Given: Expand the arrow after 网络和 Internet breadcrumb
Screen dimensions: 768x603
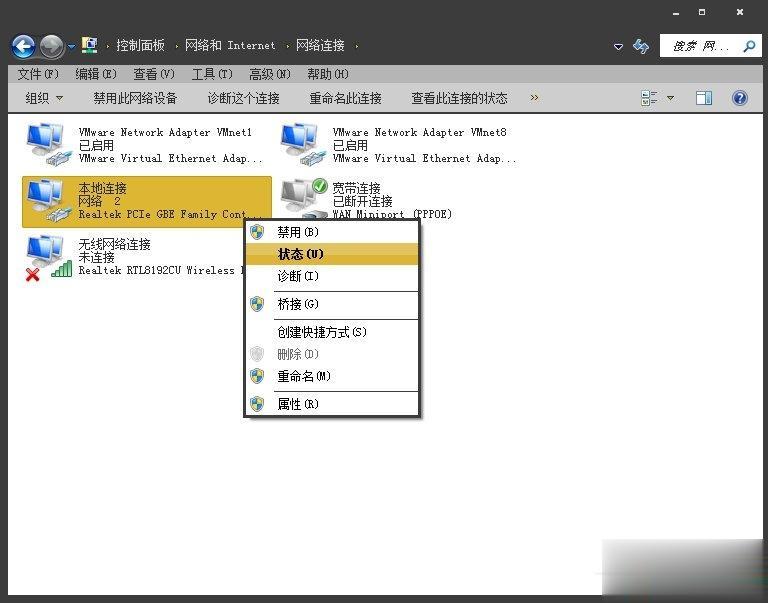Looking at the screenshot, I should 287,46.
